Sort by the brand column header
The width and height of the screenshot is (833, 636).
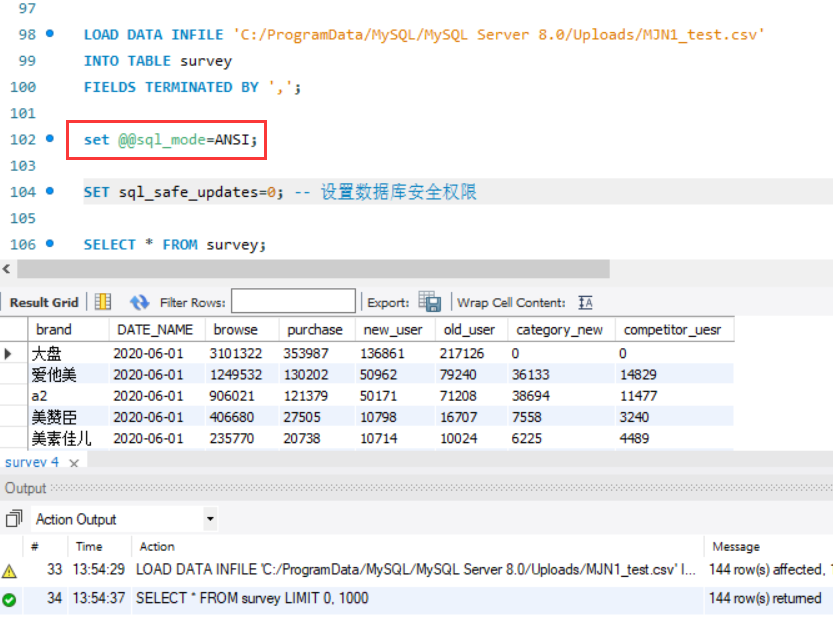coord(68,330)
